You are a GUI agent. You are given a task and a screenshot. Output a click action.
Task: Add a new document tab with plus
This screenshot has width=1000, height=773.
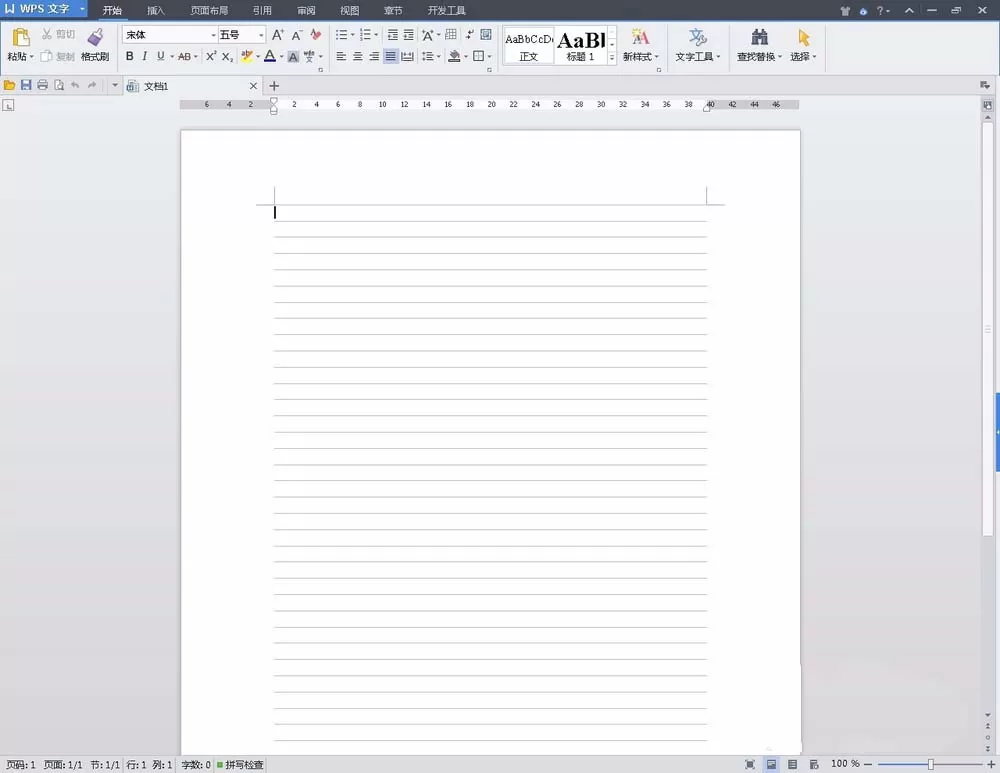[274, 85]
